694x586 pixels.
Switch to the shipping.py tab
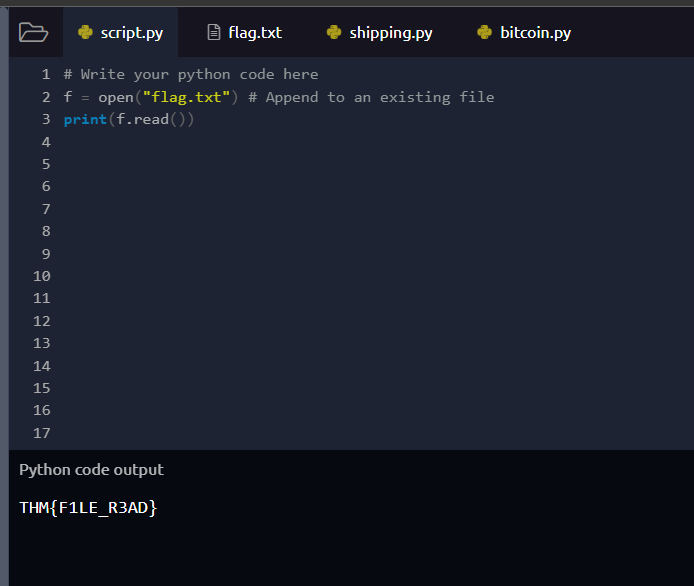coord(380,32)
